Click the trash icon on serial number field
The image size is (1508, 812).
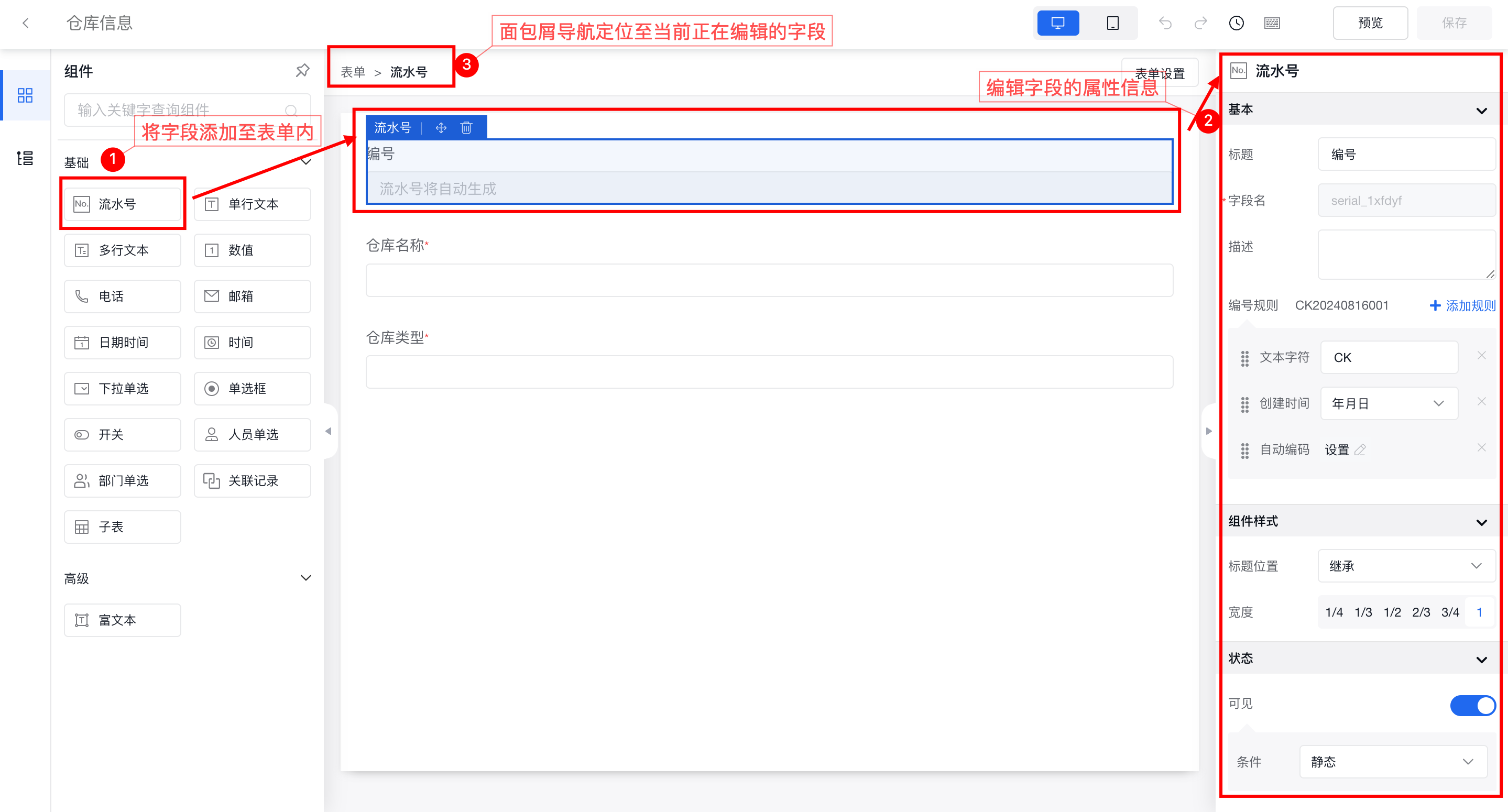coord(466,128)
